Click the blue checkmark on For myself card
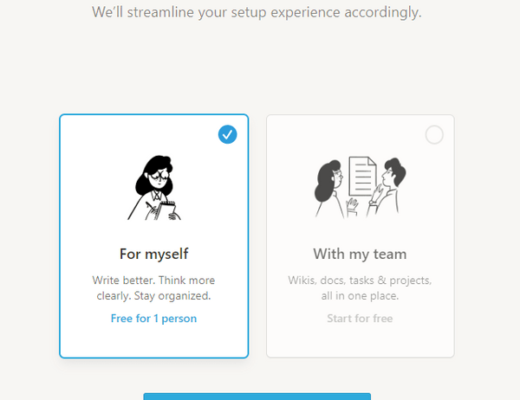This screenshot has height=400, width=520. [228, 135]
